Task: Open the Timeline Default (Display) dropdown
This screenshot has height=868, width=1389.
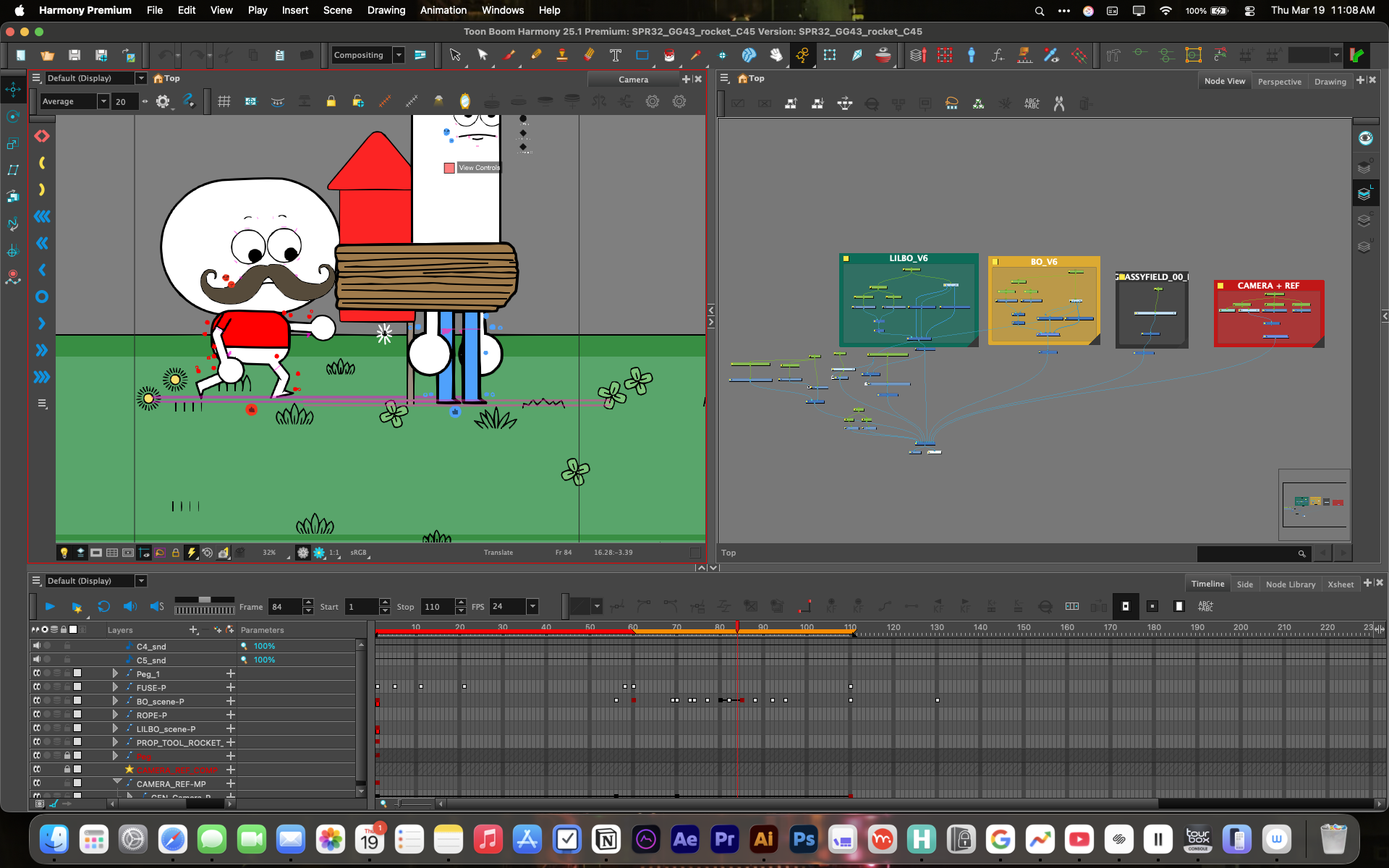Action: coord(141,581)
